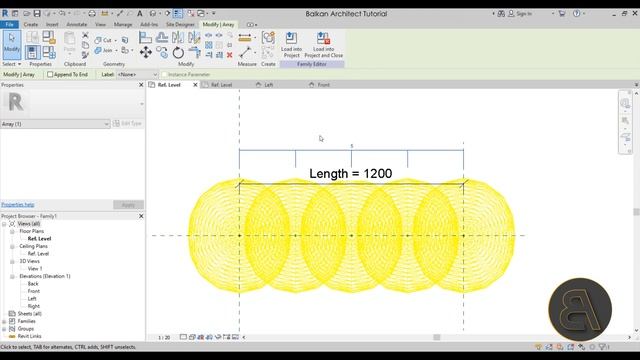Click the vertical scrollbar thumb at right edge
640x360 pixels.
636,211
